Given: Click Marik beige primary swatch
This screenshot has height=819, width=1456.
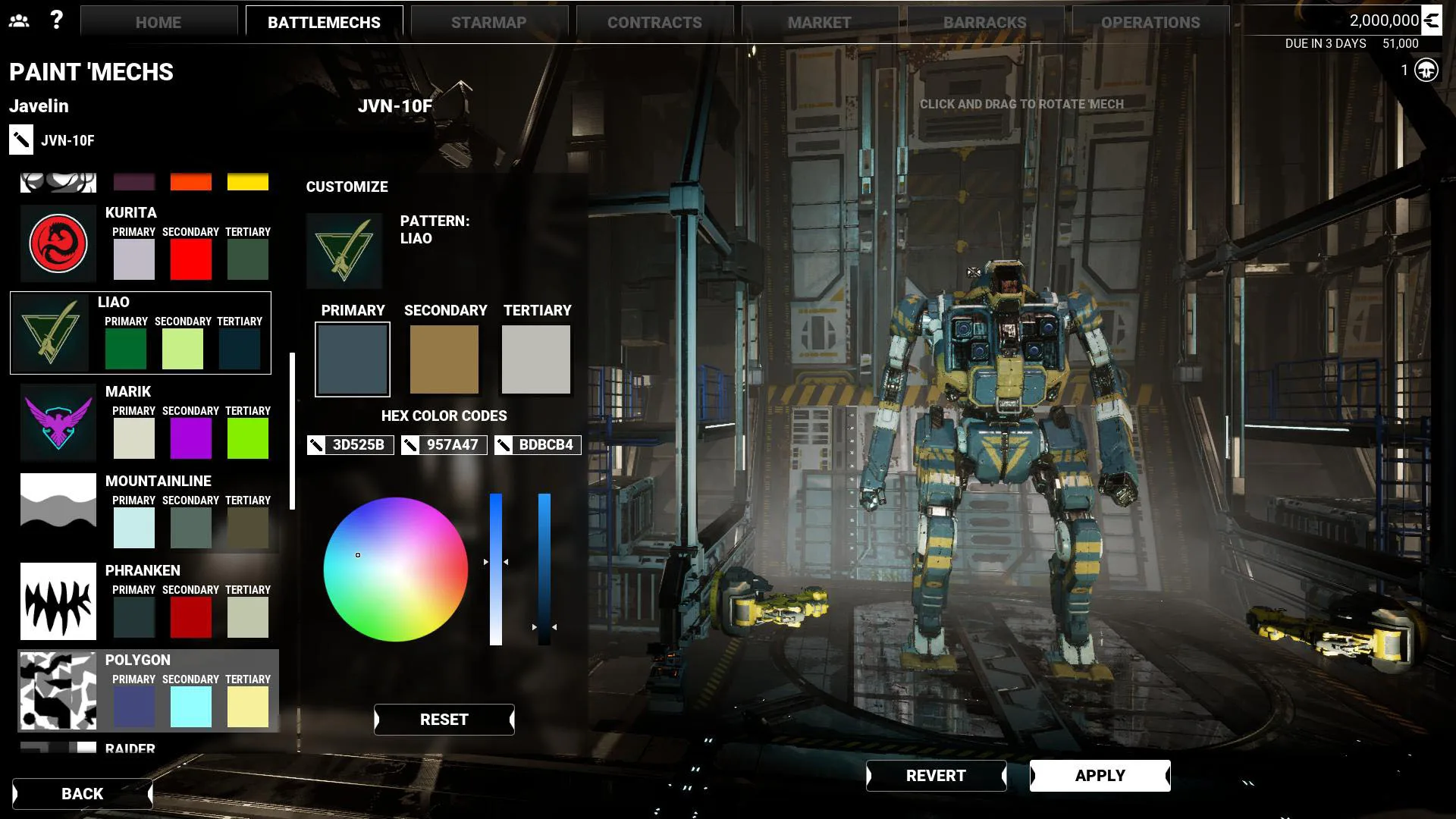Looking at the screenshot, I should click(x=134, y=438).
